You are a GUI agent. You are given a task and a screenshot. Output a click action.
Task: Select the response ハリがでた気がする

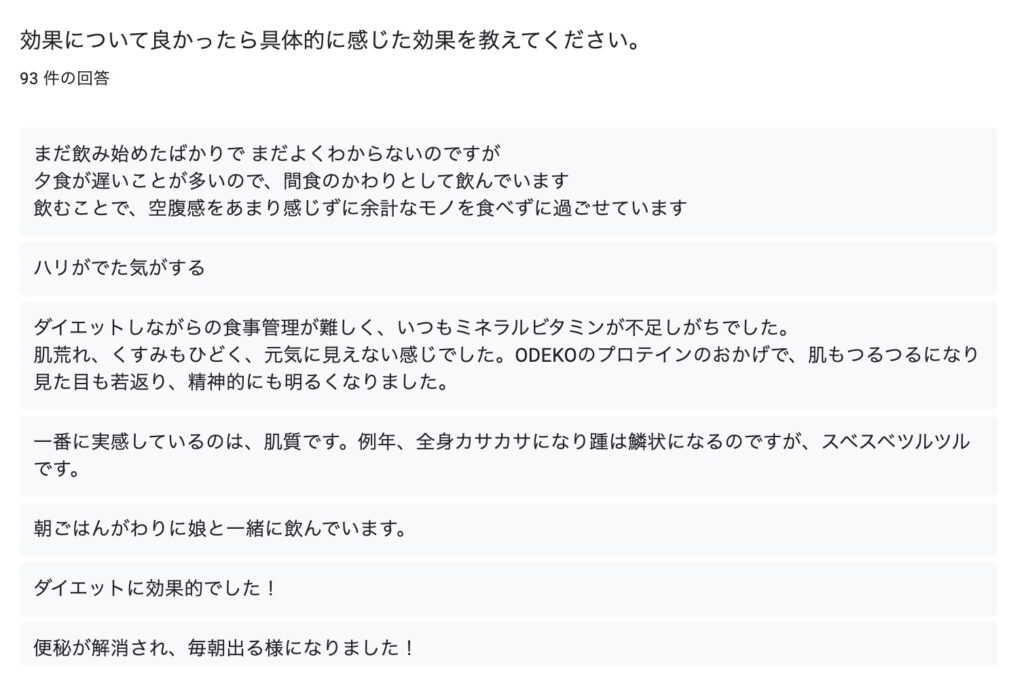coord(508,268)
